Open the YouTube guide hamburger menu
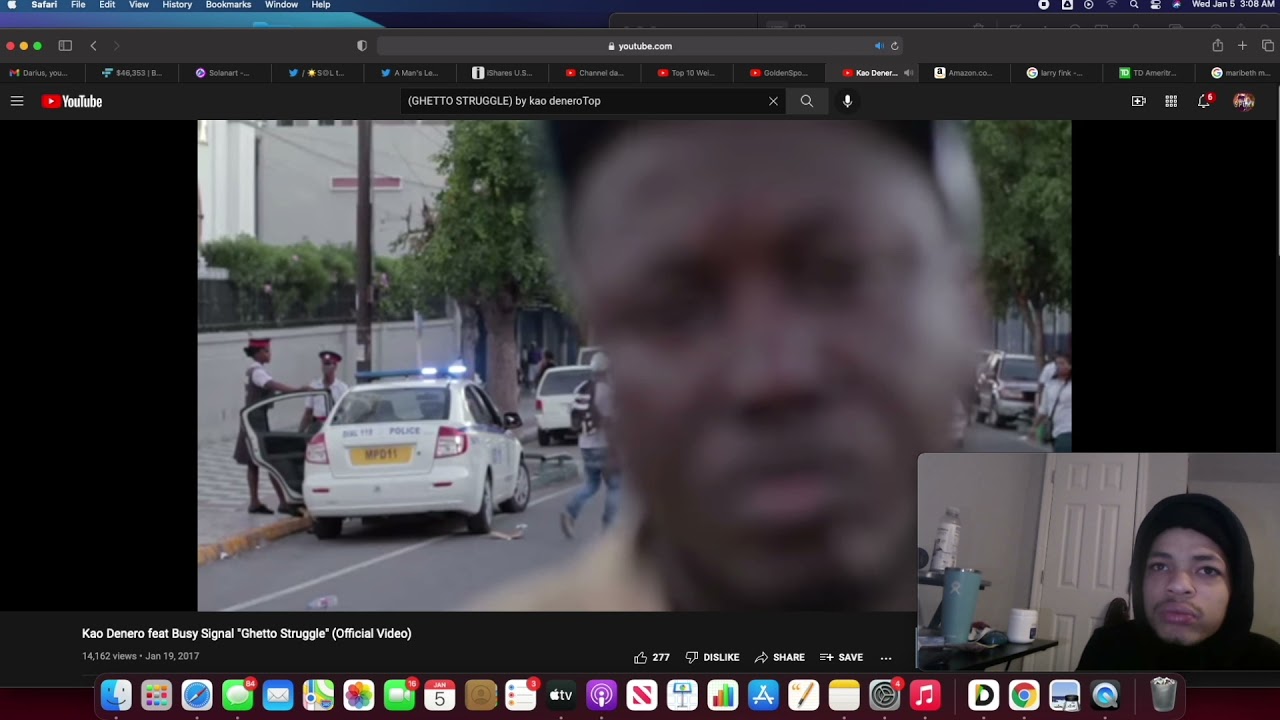Viewport: 1280px width, 720px height. [17, 101]
